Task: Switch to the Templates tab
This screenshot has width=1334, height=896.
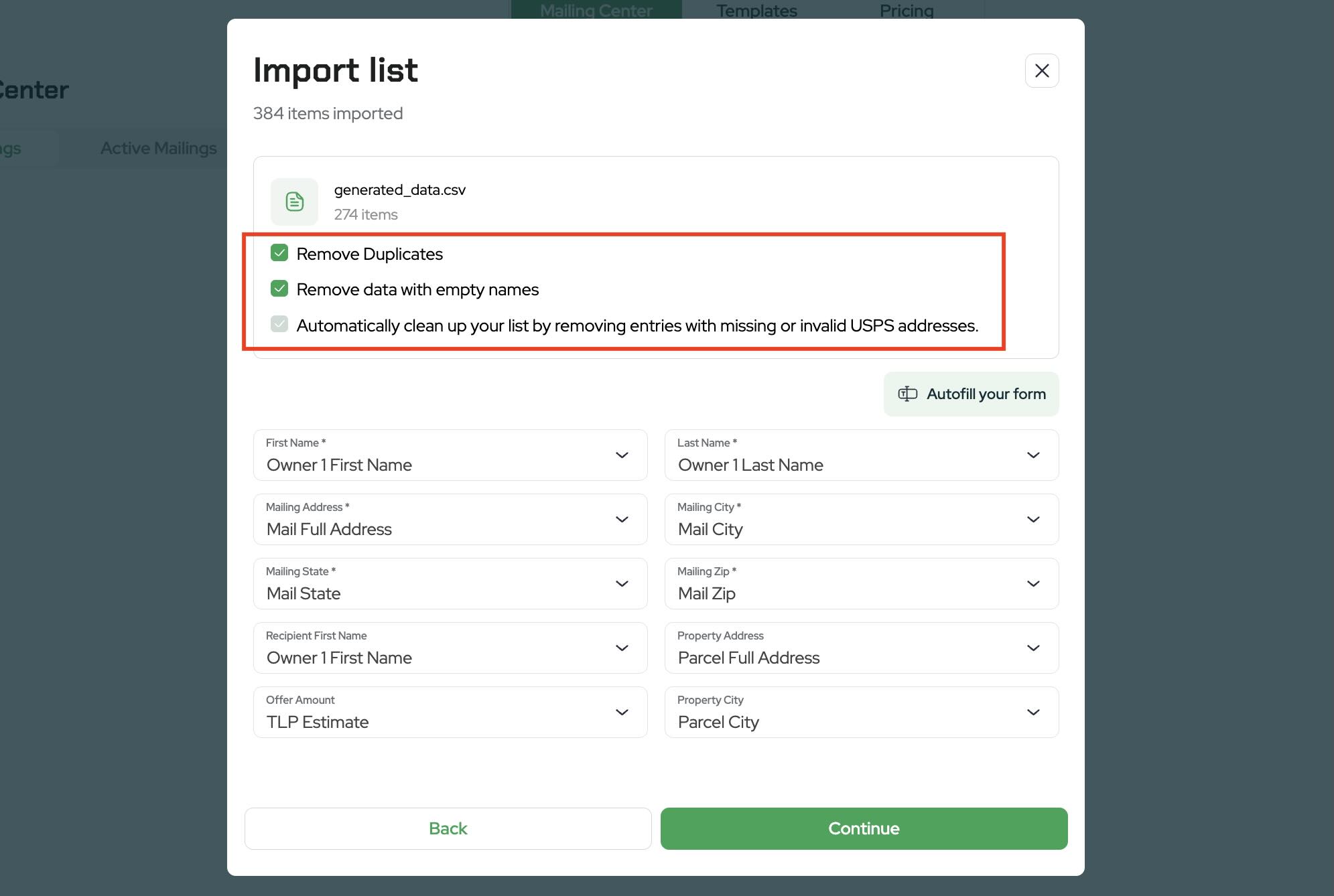Action: pyautogui.click(x=756, y=10)
